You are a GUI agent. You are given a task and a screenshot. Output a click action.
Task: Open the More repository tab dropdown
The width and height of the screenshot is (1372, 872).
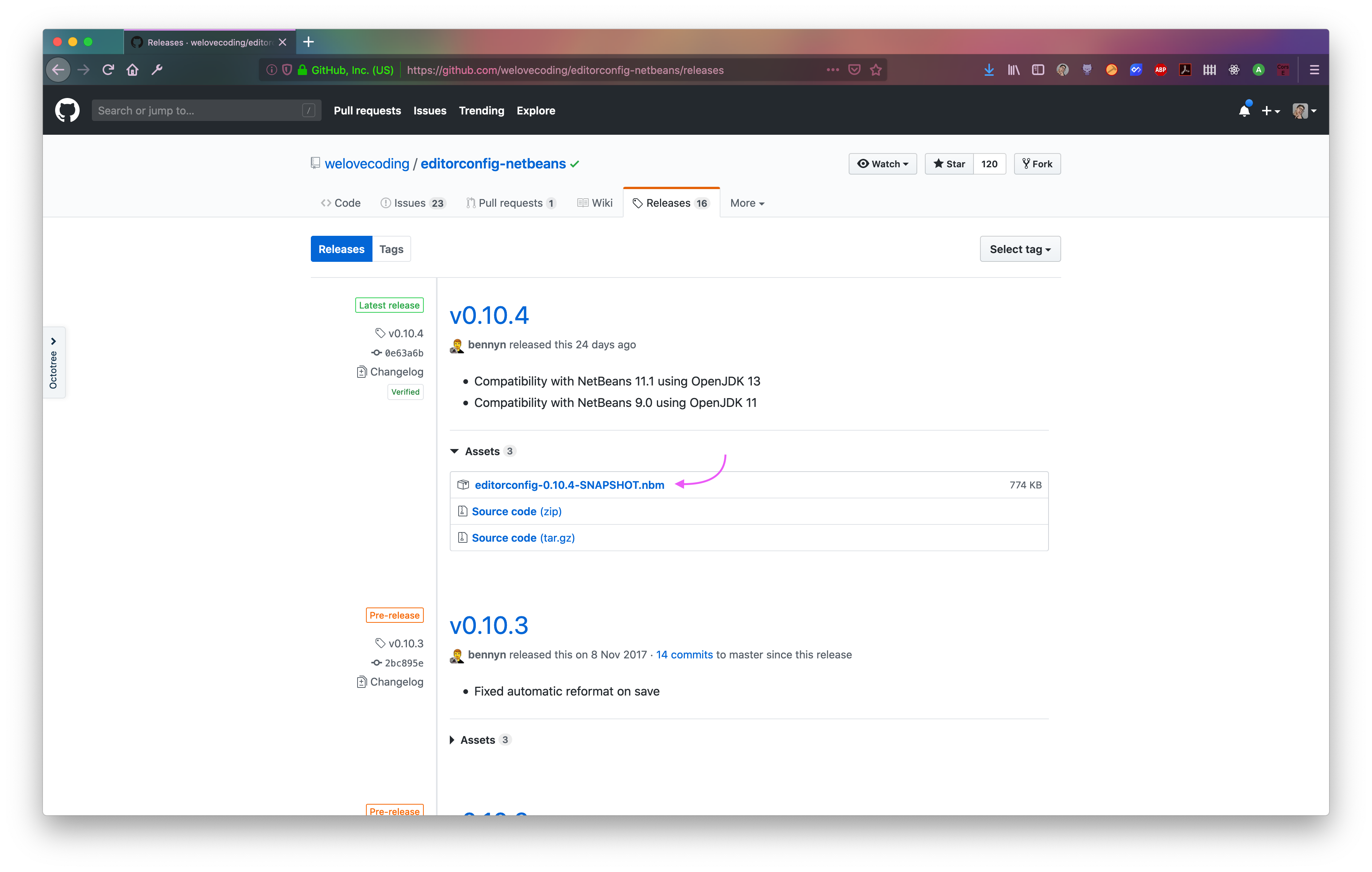pos(747,203)
